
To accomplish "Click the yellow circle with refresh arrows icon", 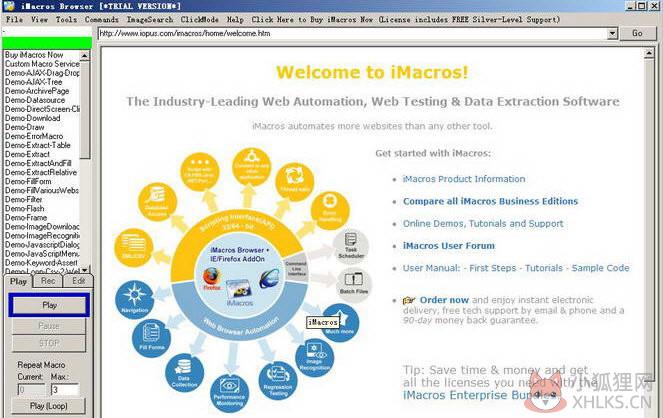I will 294,182.
